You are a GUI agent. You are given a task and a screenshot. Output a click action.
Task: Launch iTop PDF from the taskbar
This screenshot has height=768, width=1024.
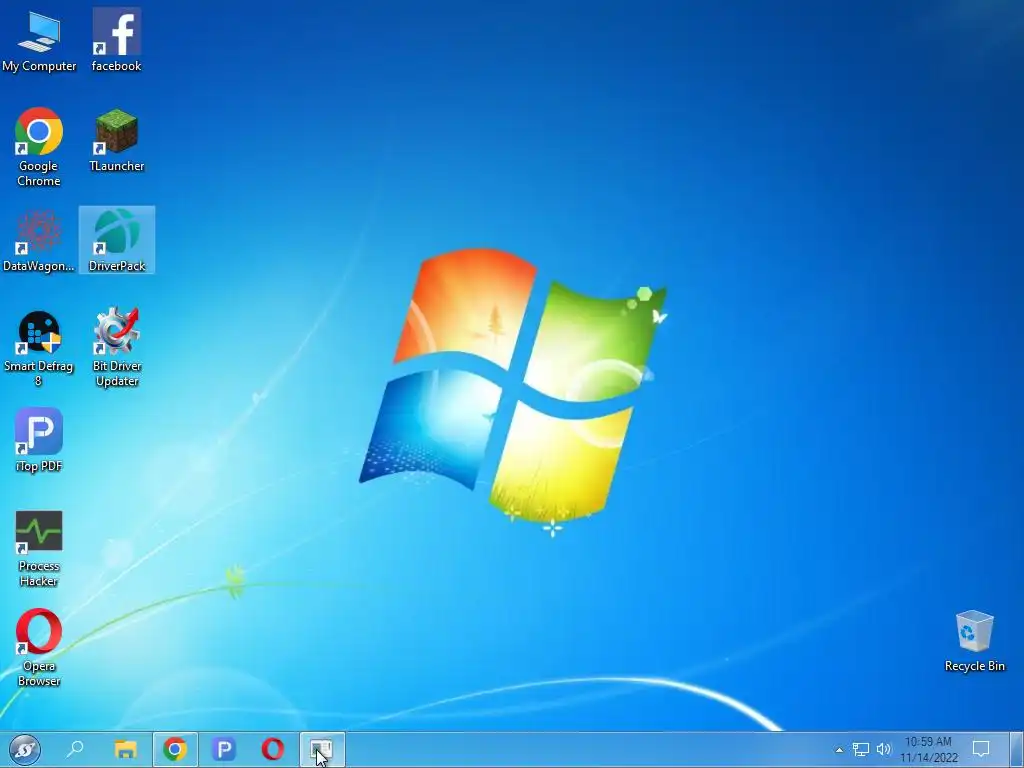click(223, 750)
